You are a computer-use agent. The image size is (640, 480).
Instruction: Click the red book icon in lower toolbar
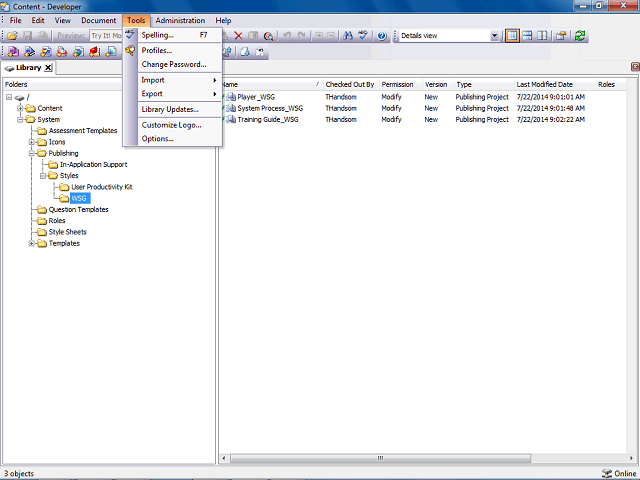coord(95,52)
